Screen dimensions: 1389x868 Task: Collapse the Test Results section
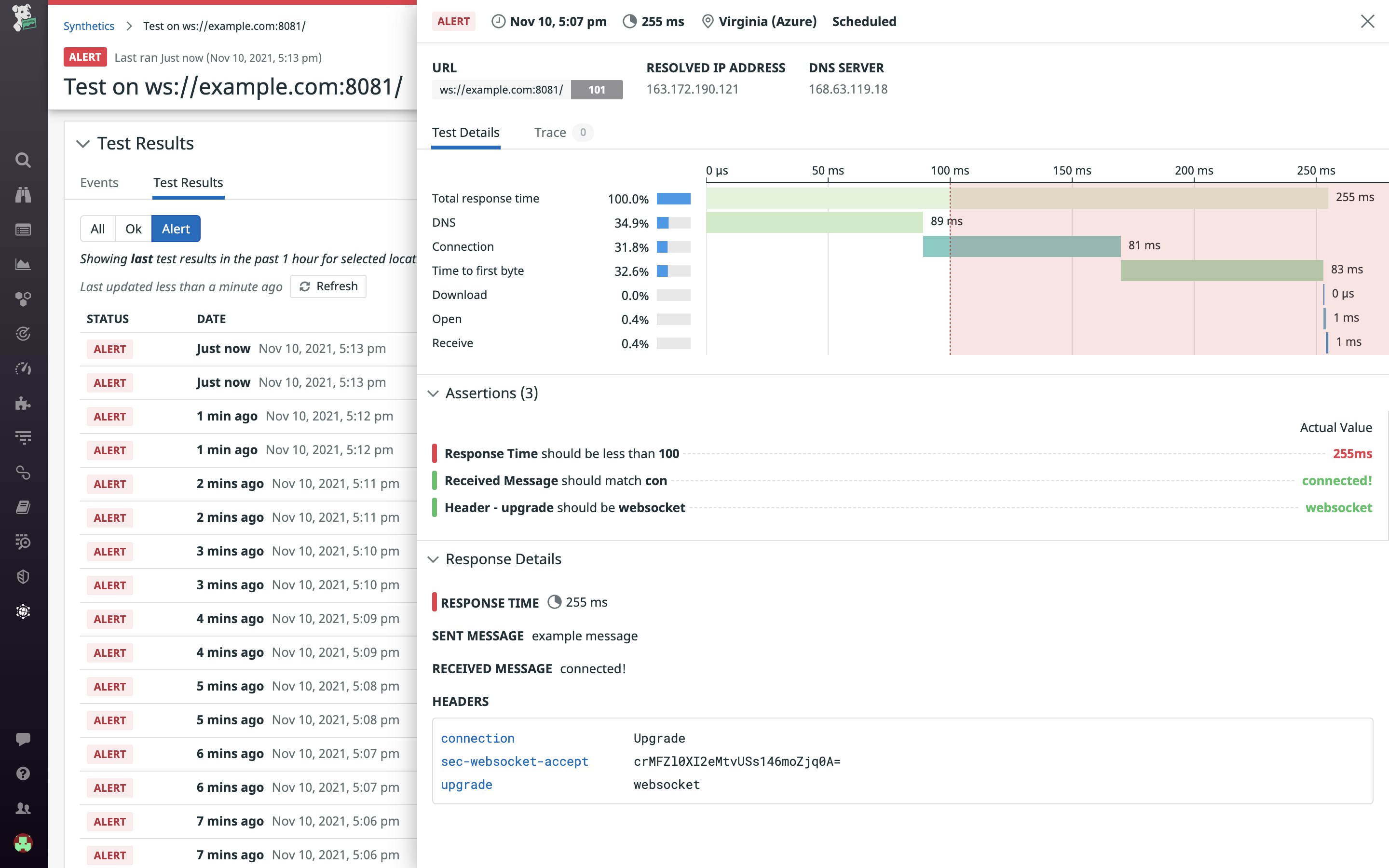(82, 144)
